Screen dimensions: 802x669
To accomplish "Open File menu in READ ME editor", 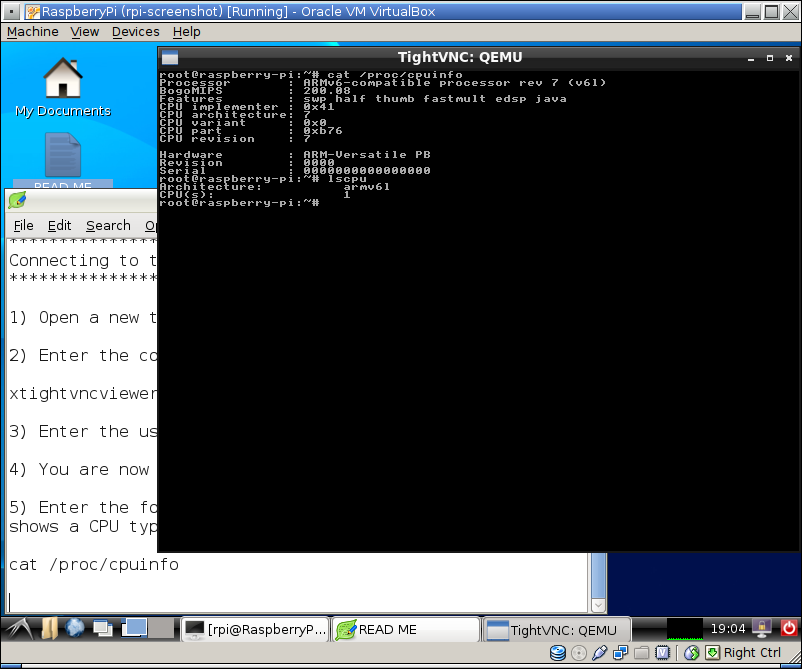I will 24,226.
